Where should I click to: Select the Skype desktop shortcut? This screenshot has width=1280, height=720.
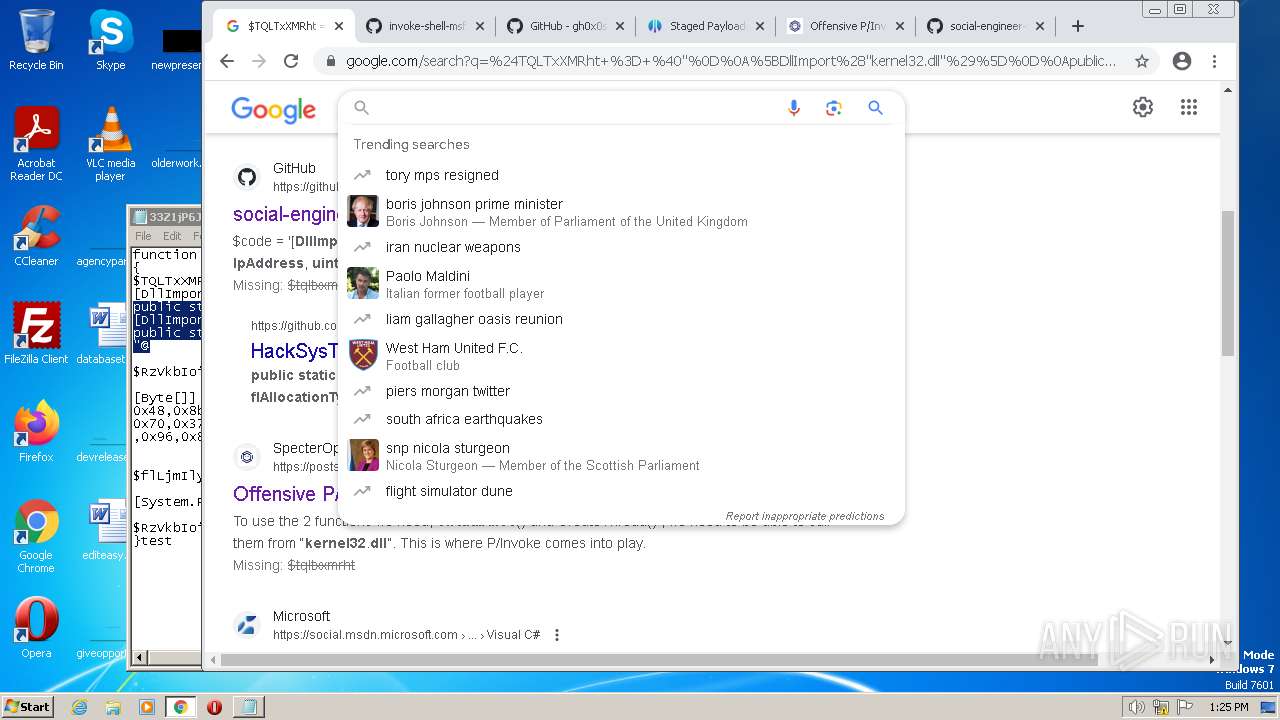pos(110,40)
